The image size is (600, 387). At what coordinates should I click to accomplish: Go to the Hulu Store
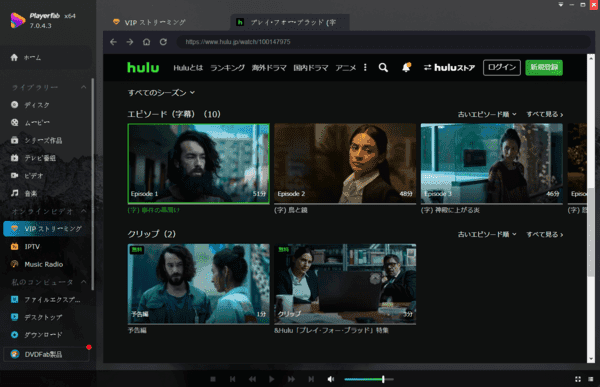[x=449, y=68]
